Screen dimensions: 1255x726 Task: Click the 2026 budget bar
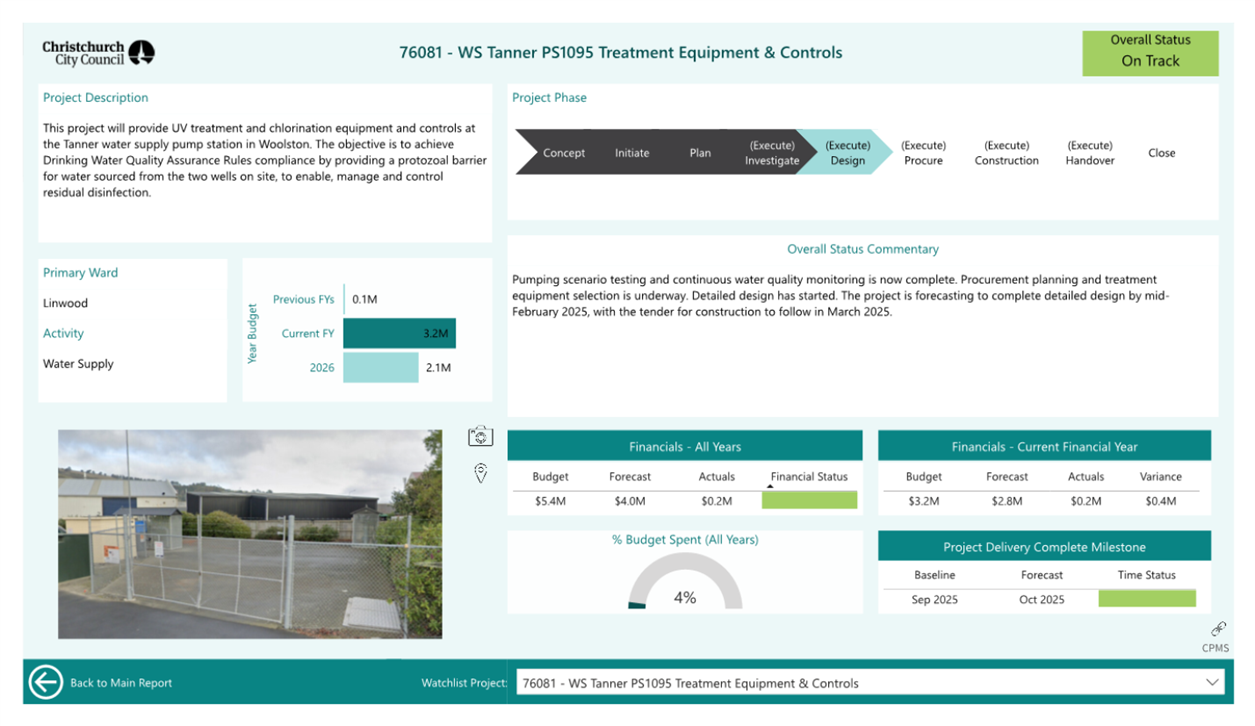click(x=381, y=367)
